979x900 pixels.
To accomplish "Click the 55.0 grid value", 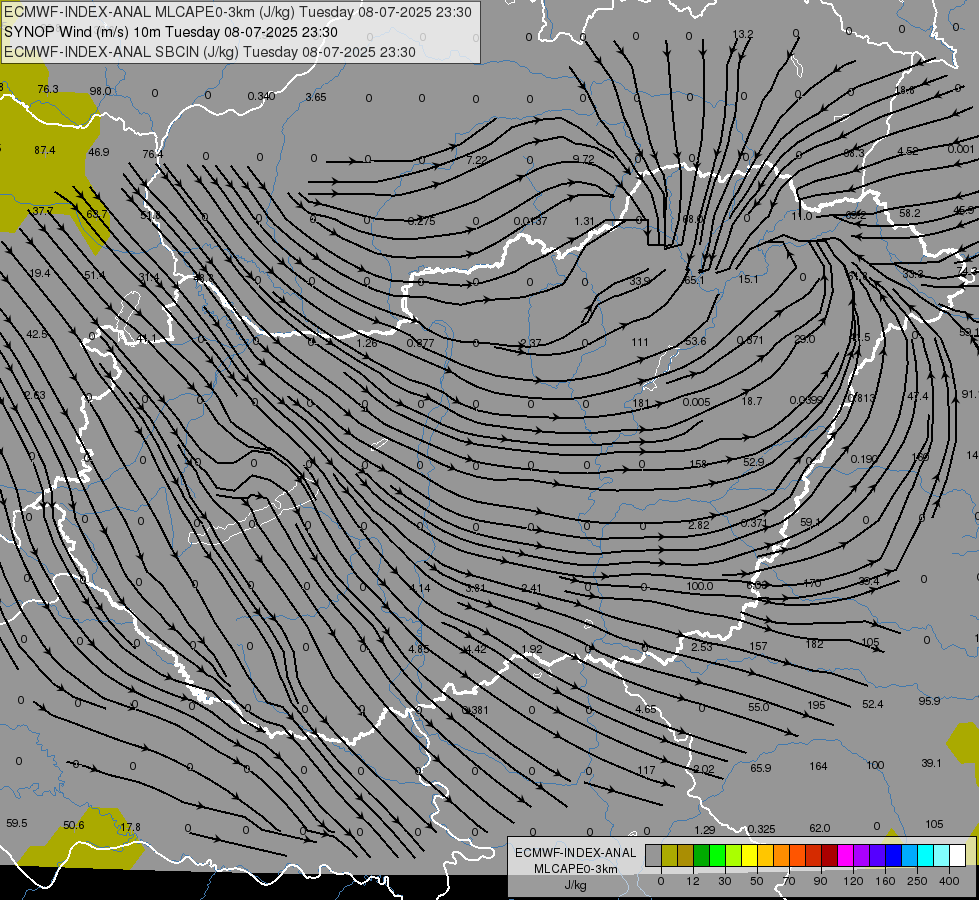I will tap(759, 707).
